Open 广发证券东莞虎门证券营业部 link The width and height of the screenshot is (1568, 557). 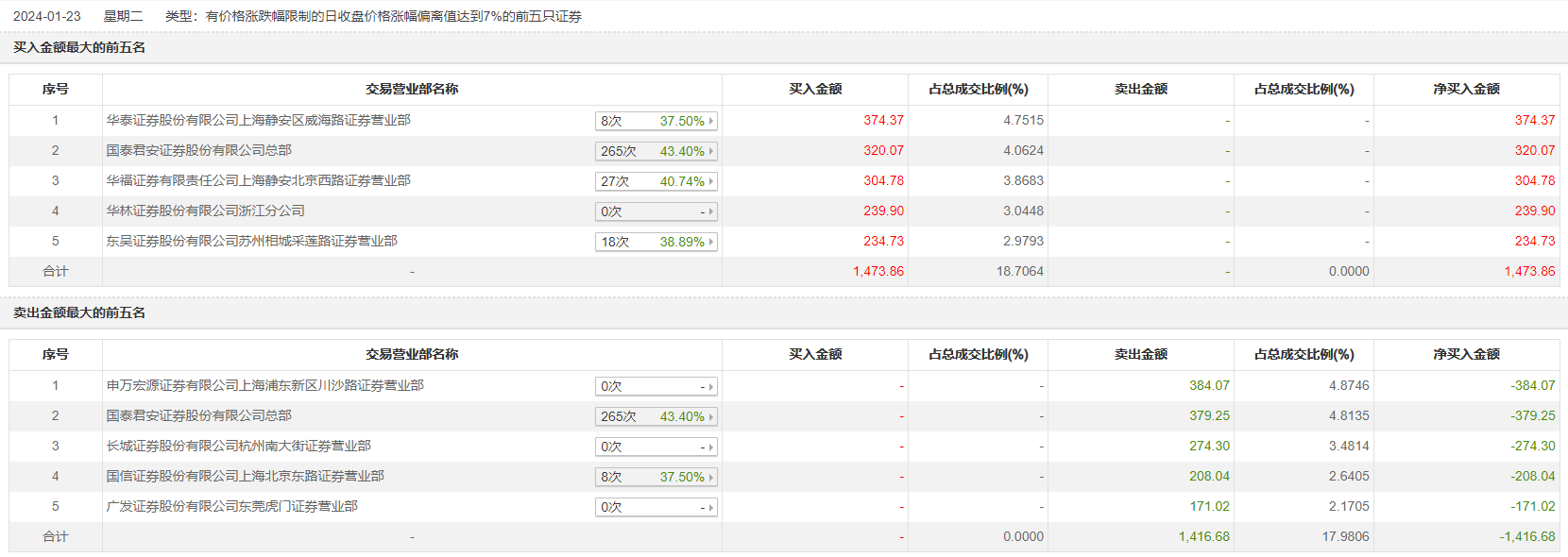coord(231,506)
